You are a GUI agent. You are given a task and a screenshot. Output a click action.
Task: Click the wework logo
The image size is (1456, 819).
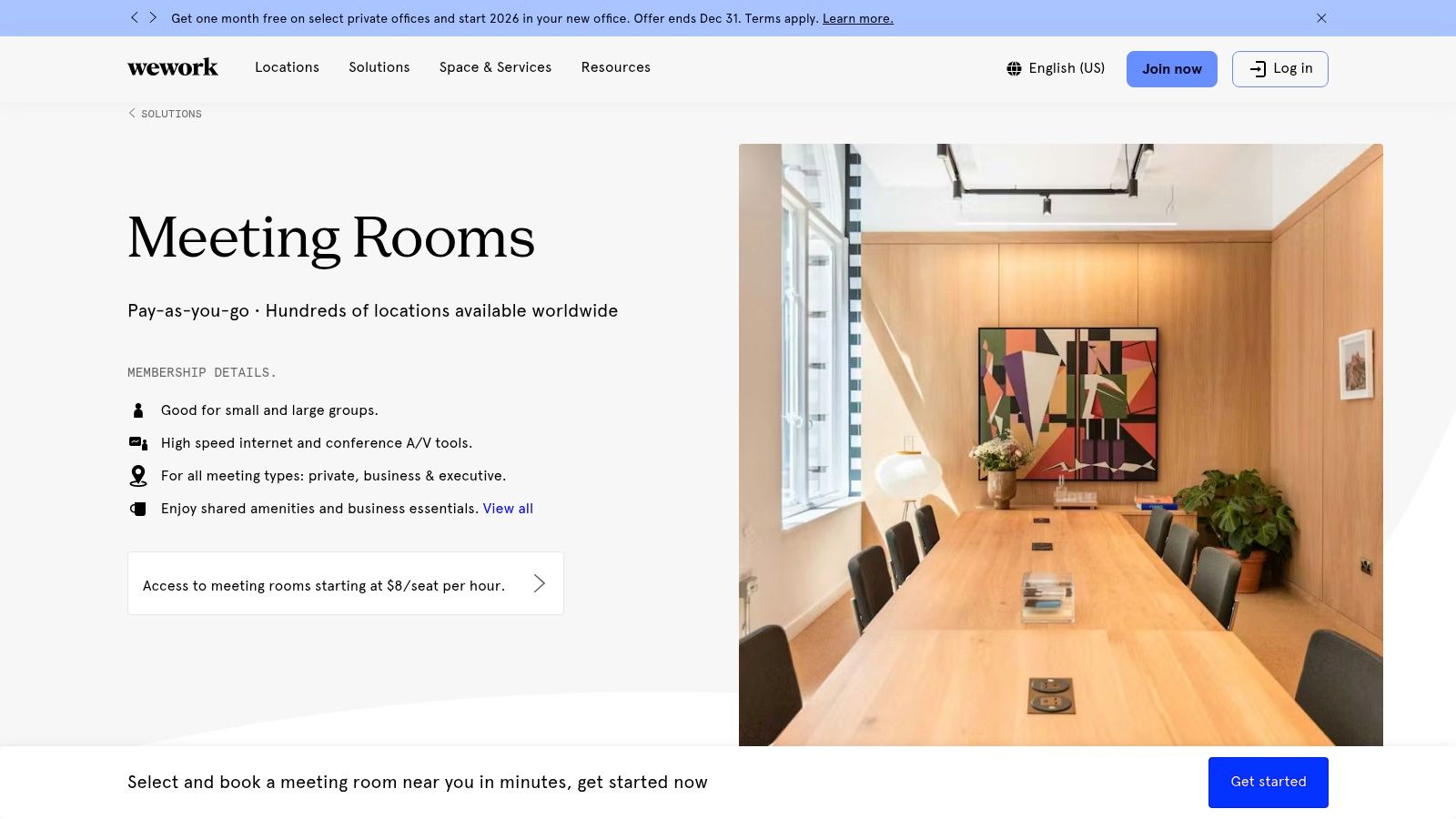tap(173, 67)
